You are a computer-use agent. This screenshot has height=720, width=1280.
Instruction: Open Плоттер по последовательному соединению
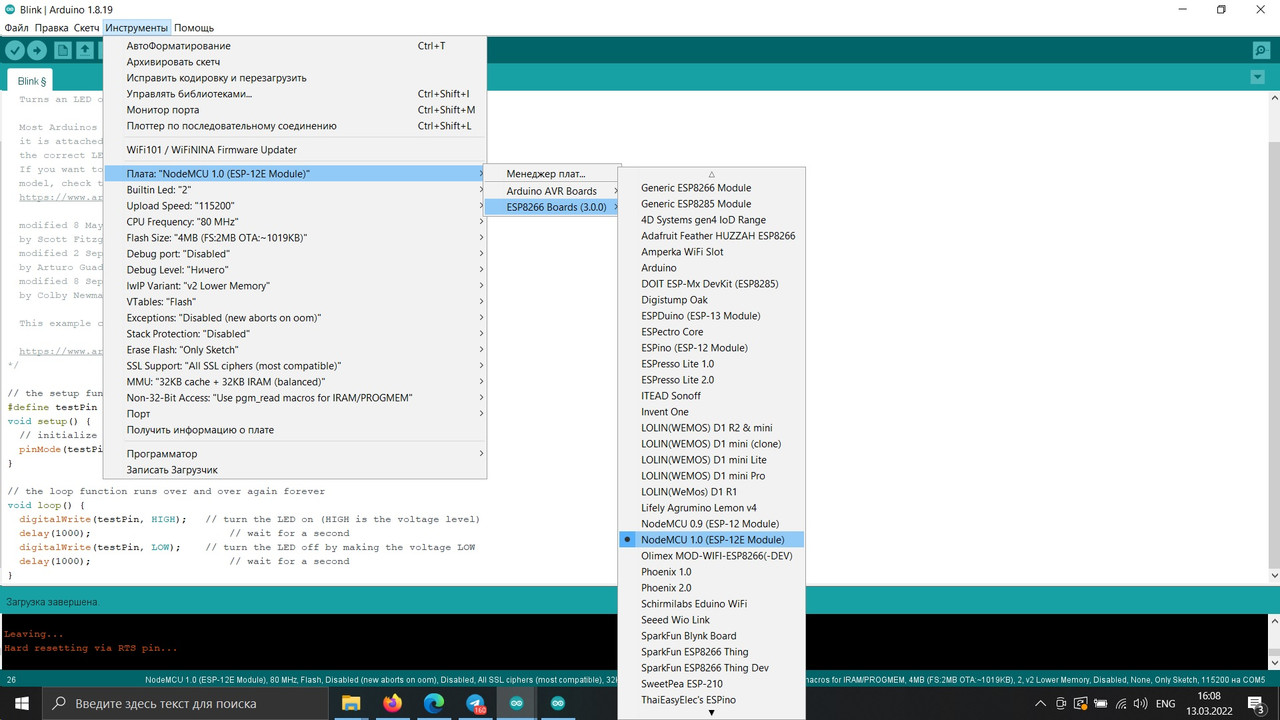click(295, 126)
